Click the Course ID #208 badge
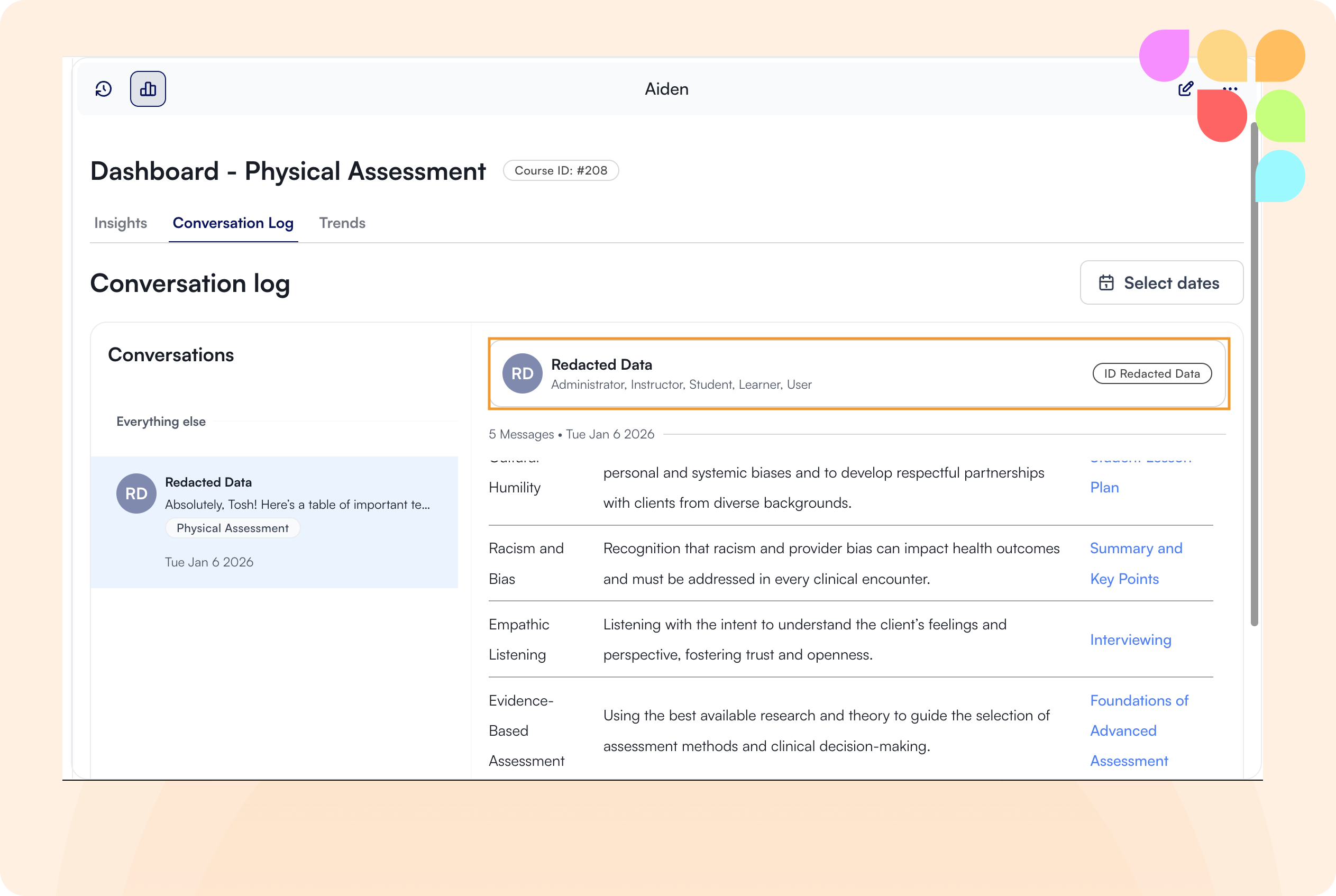Screen dimensions: 1336x896 point(561,170)
